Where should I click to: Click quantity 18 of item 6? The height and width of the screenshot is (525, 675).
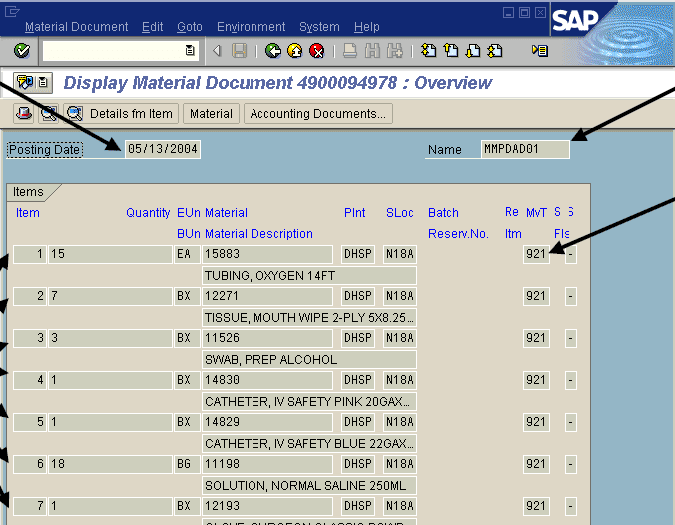110,464
